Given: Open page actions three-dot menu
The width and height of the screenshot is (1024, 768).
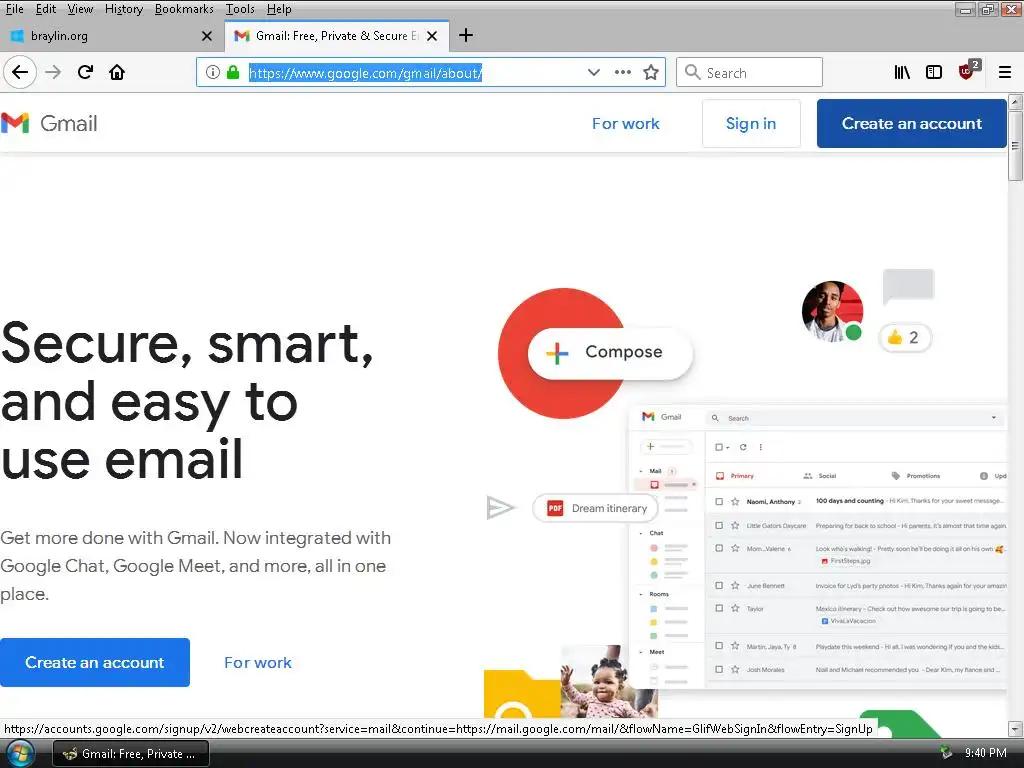Looking at the screenshot, I should point(622,72).
